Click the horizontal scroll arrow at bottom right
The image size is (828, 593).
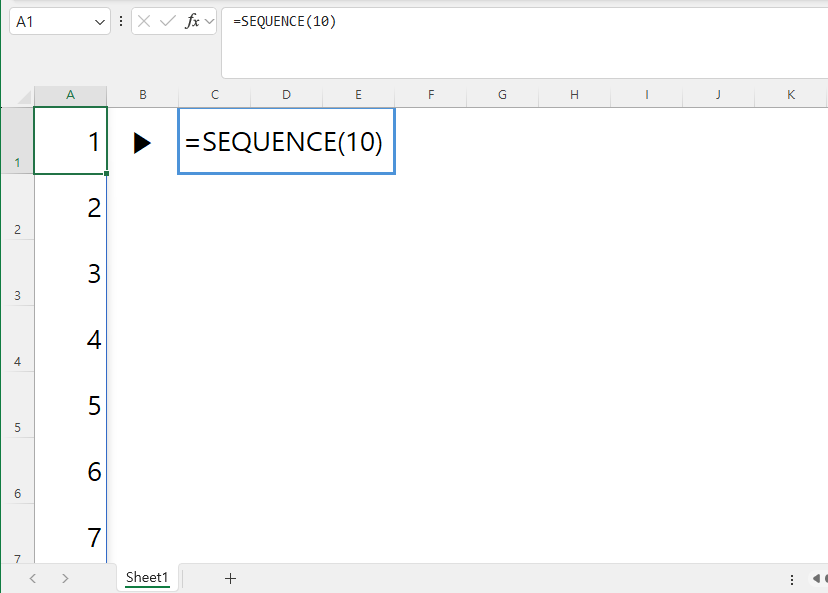817,578
